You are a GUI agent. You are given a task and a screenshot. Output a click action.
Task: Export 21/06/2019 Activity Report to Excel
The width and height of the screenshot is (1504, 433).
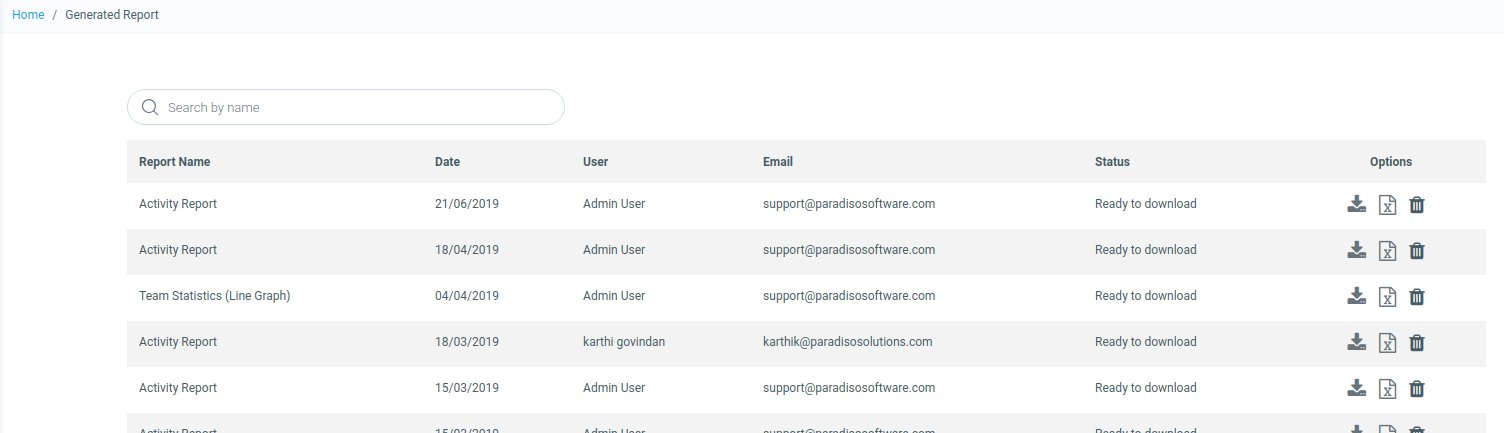[x=1387, y=205]
